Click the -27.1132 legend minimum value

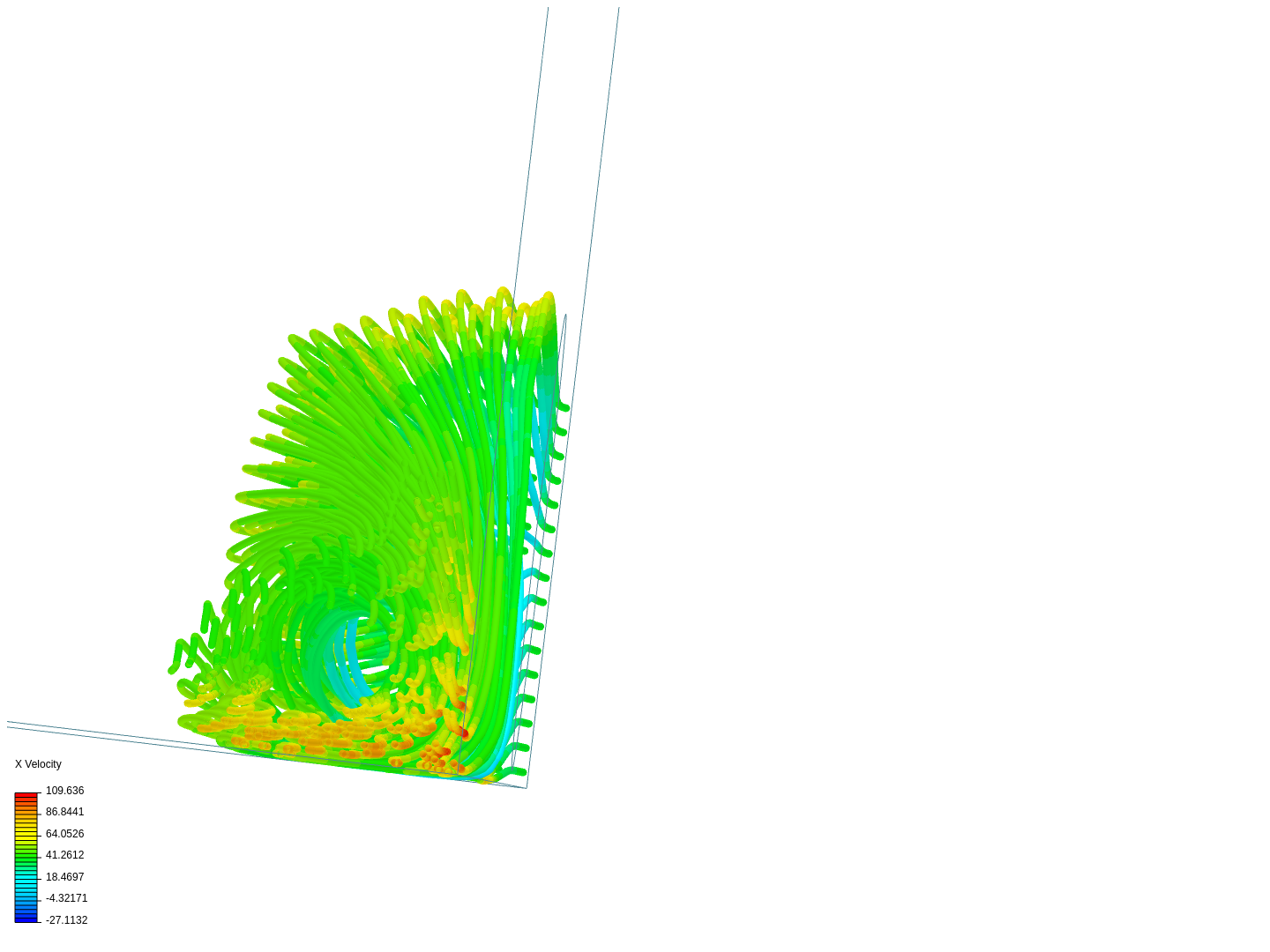pos(66,920)
